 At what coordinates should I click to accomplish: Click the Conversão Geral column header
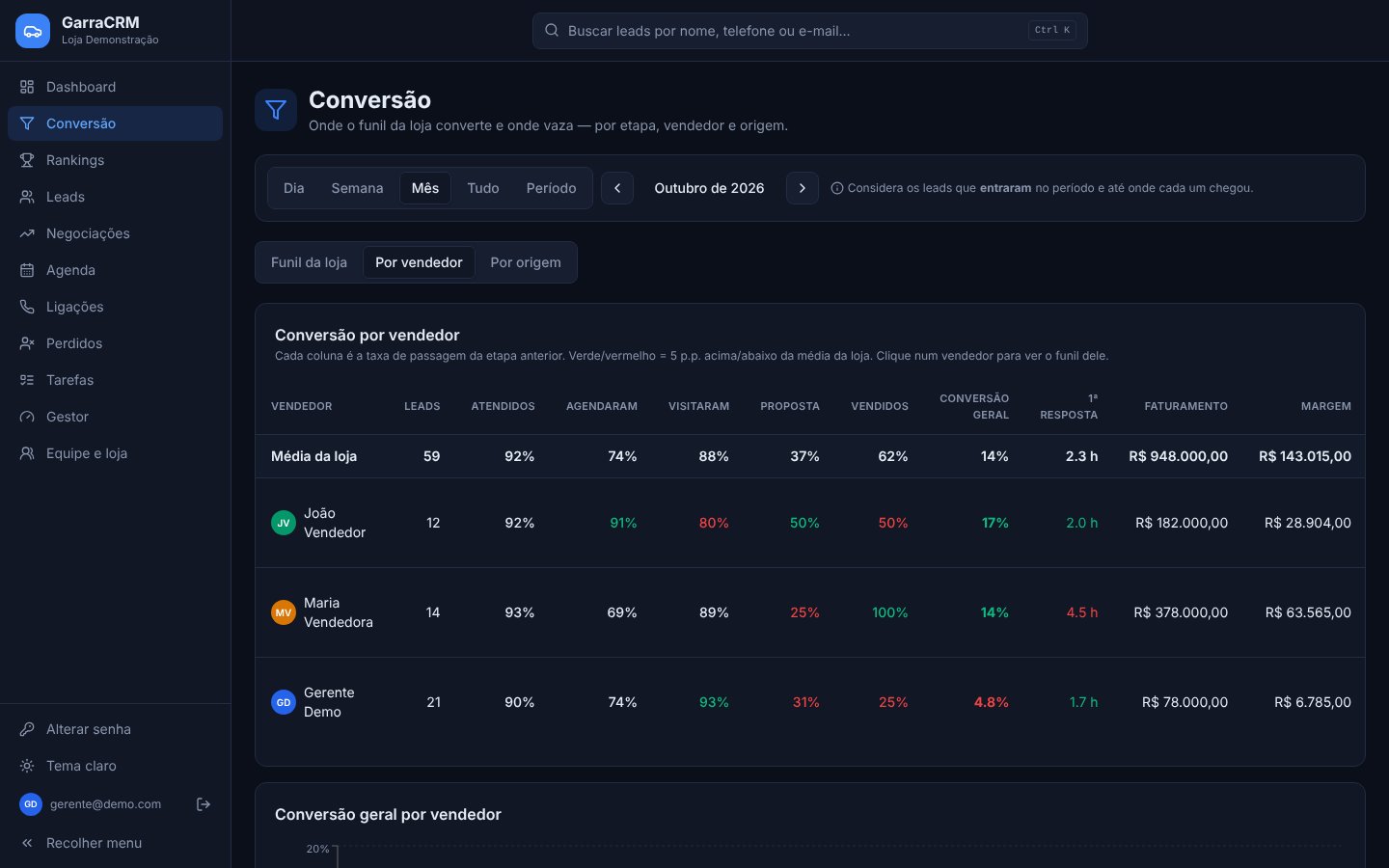pyautogui.click(x=974, y=406)
